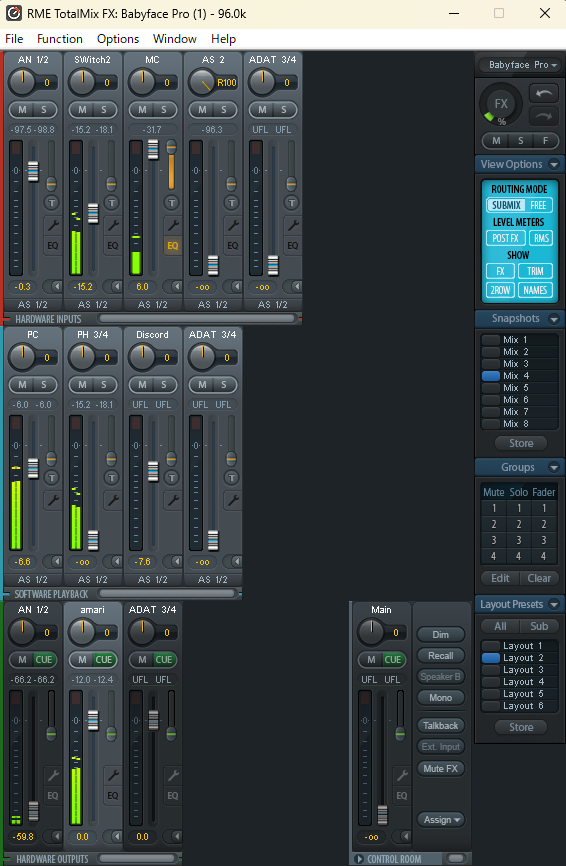Toggle CUE on the Main control room channel

pos(393,659)
